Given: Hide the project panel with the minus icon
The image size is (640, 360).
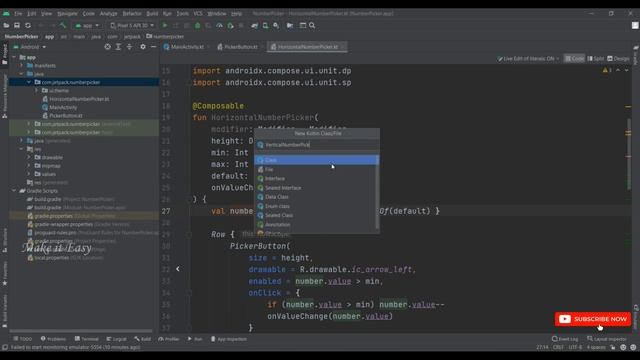Looking at the screenshot, I should (153, 47).
